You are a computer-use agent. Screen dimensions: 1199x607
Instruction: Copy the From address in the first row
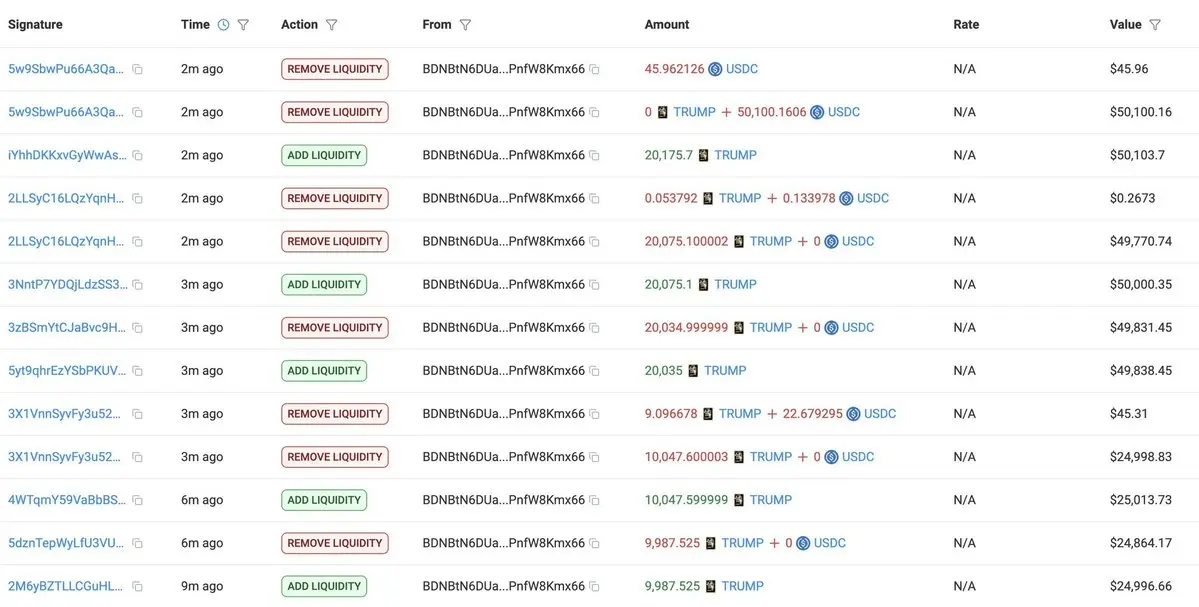tap(594, 70)
